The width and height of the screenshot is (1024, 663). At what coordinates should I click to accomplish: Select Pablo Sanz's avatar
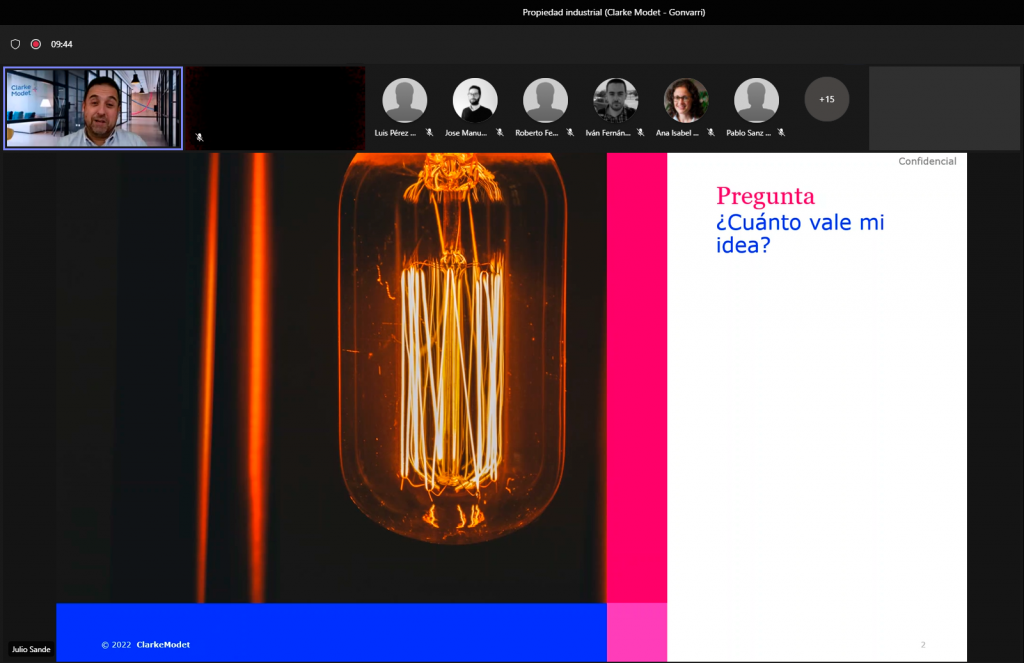click(x=756, y=100)
